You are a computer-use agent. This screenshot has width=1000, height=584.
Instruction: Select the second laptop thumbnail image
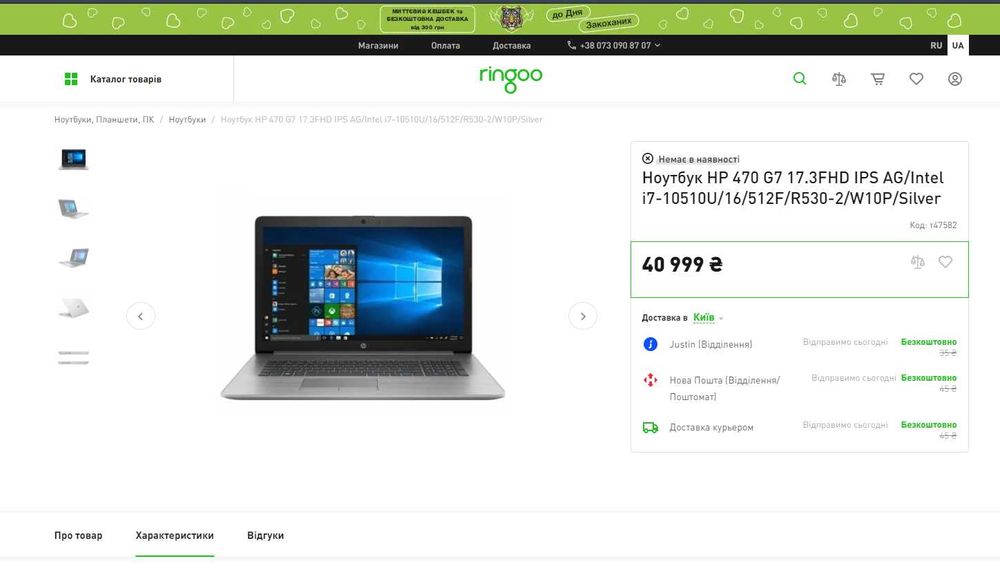click(73, 208)
